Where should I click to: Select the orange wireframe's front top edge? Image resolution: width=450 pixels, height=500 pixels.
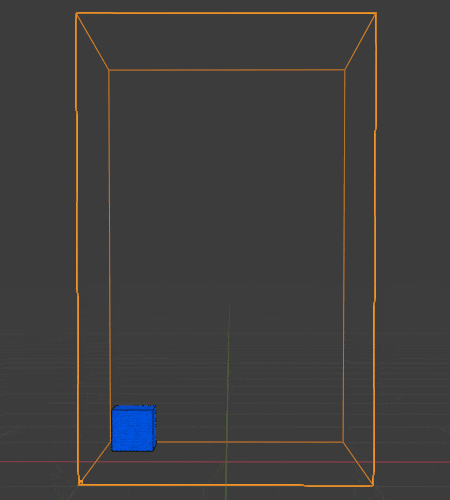coord(226,13)
